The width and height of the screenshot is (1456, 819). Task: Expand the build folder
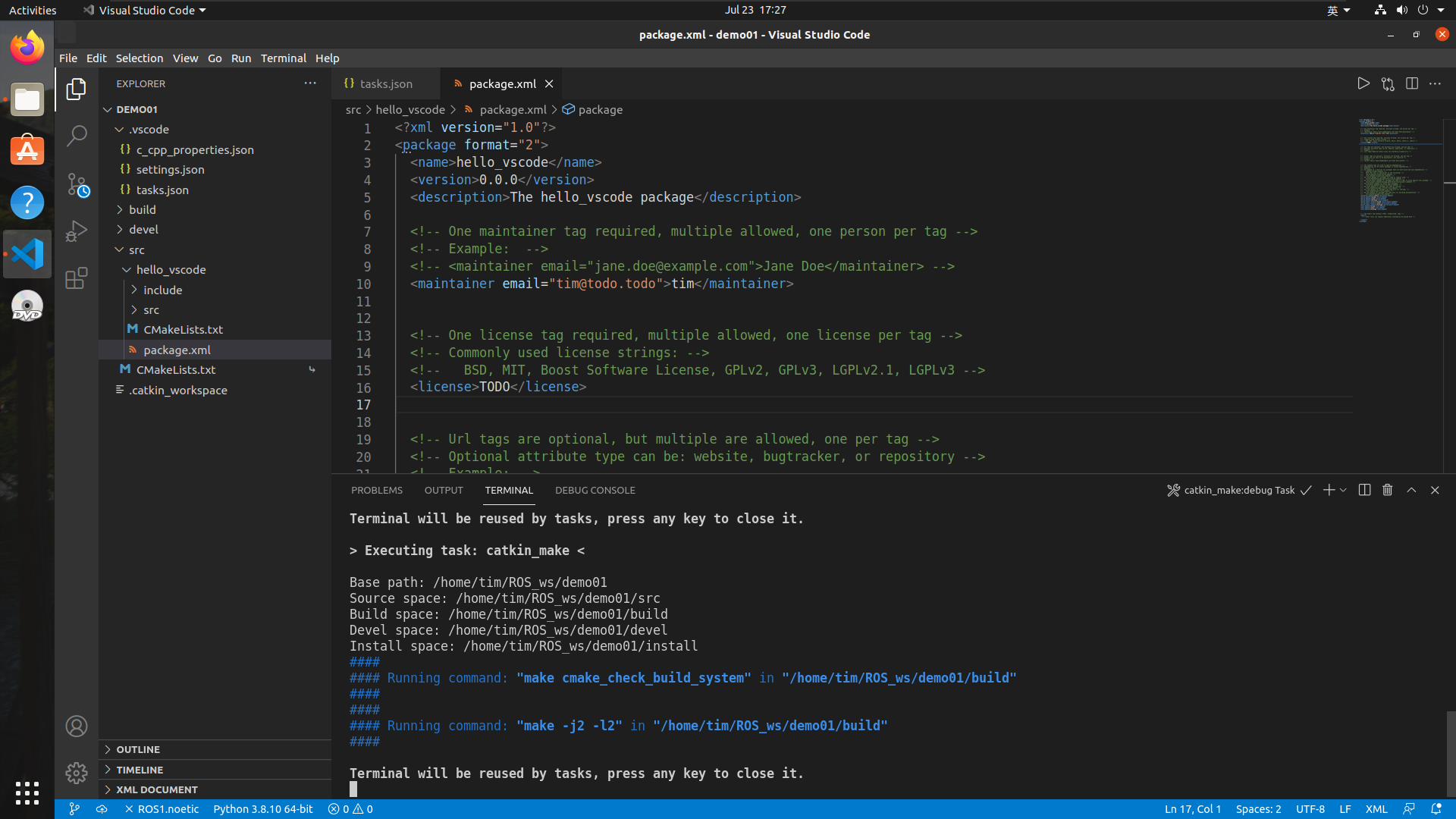click(x=142, y=210)
